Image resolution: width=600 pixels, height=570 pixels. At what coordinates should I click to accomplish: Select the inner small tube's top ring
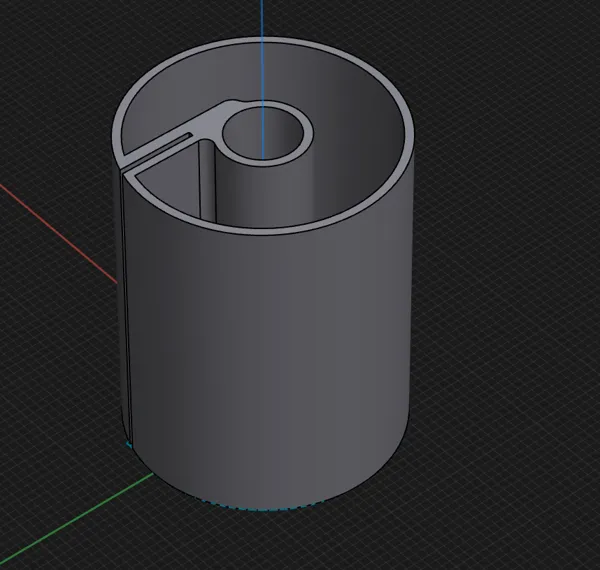308,134
